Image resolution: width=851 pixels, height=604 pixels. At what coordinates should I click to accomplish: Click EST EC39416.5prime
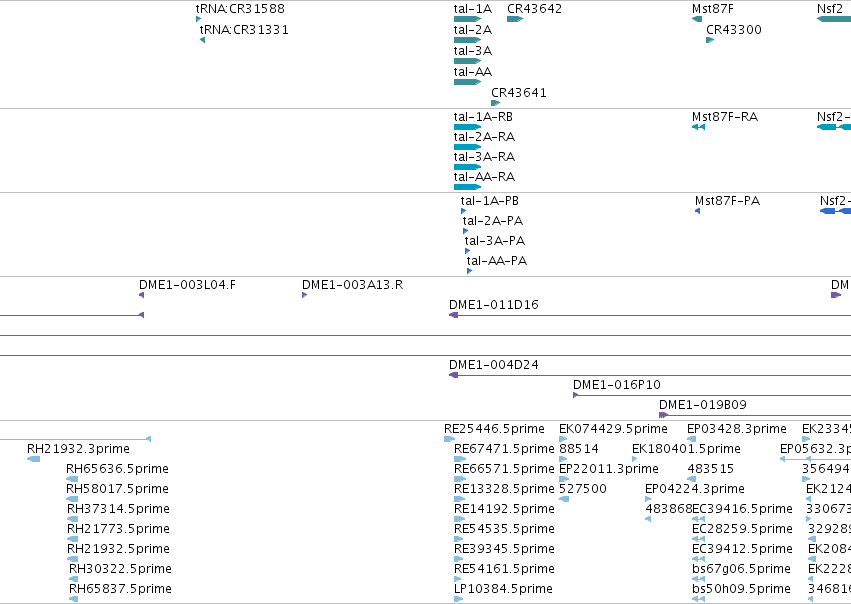coord(698,519)
